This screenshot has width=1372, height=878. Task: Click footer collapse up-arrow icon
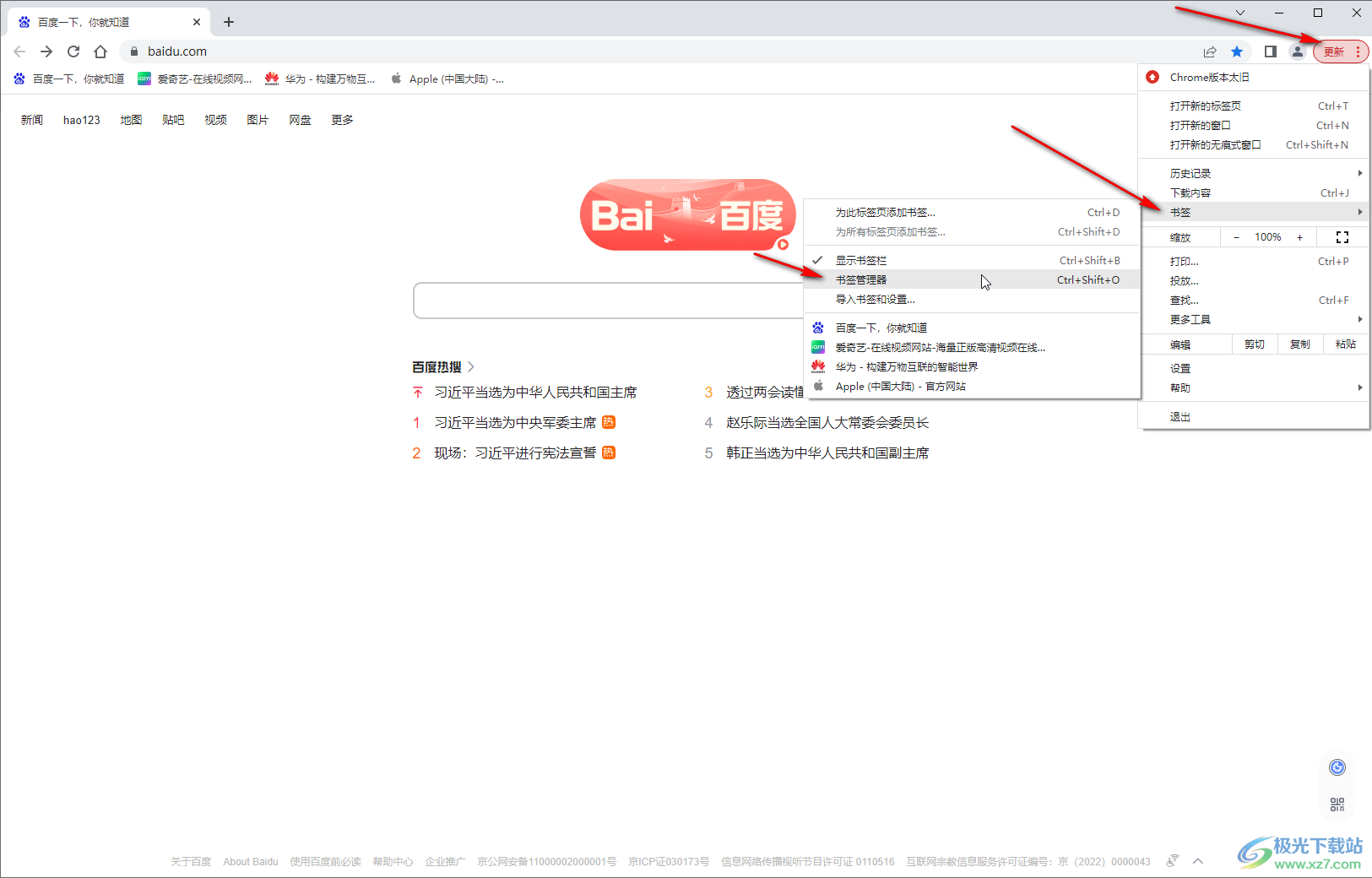pos(1198,861)
